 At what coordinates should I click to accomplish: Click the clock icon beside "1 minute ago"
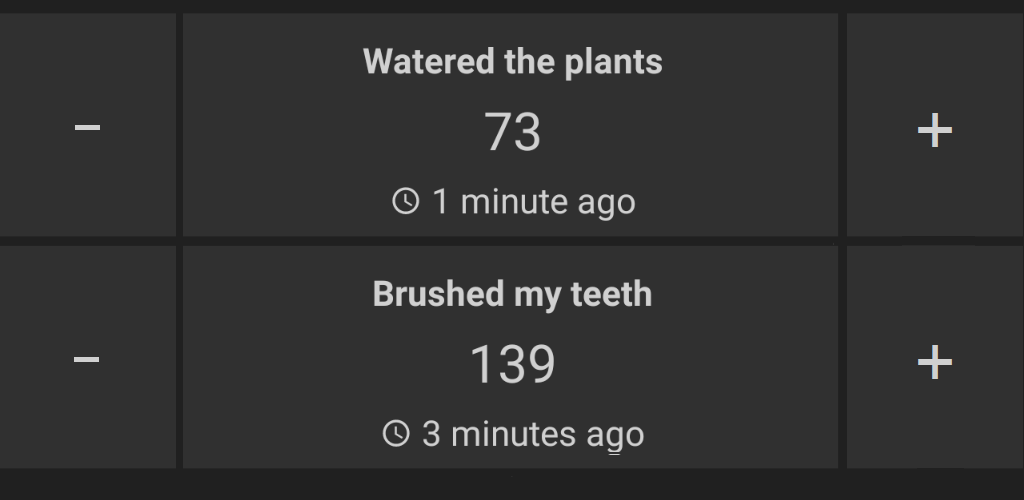[405, 201]
